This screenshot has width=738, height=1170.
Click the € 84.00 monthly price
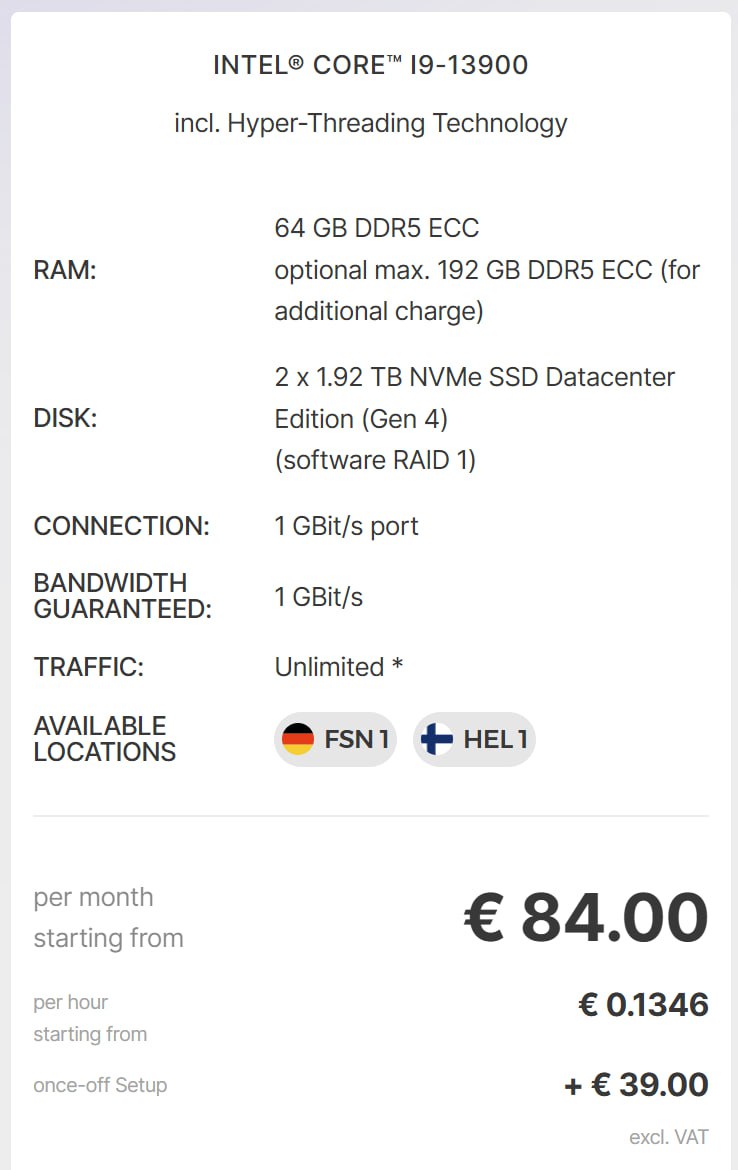(x=586, y=918)
